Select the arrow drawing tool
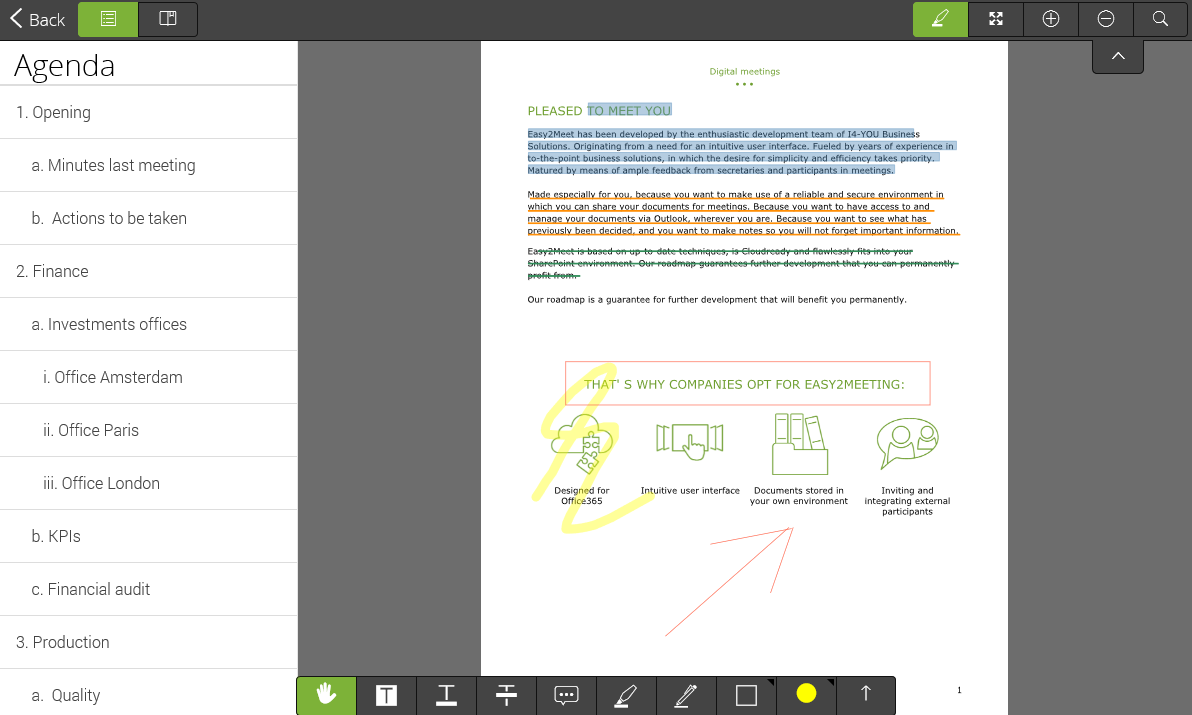This screenshot has width=1192, height=715. point(866,693)
